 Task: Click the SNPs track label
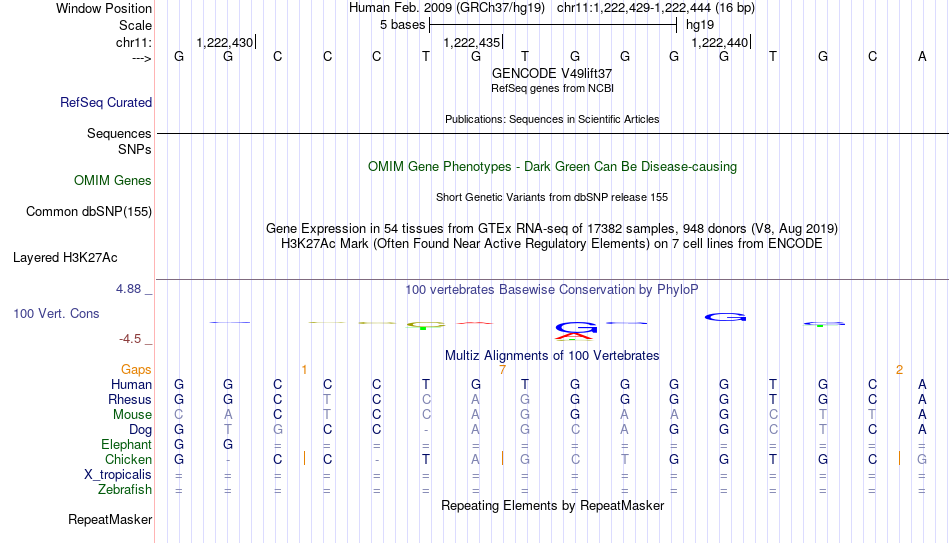coord(135,149)
